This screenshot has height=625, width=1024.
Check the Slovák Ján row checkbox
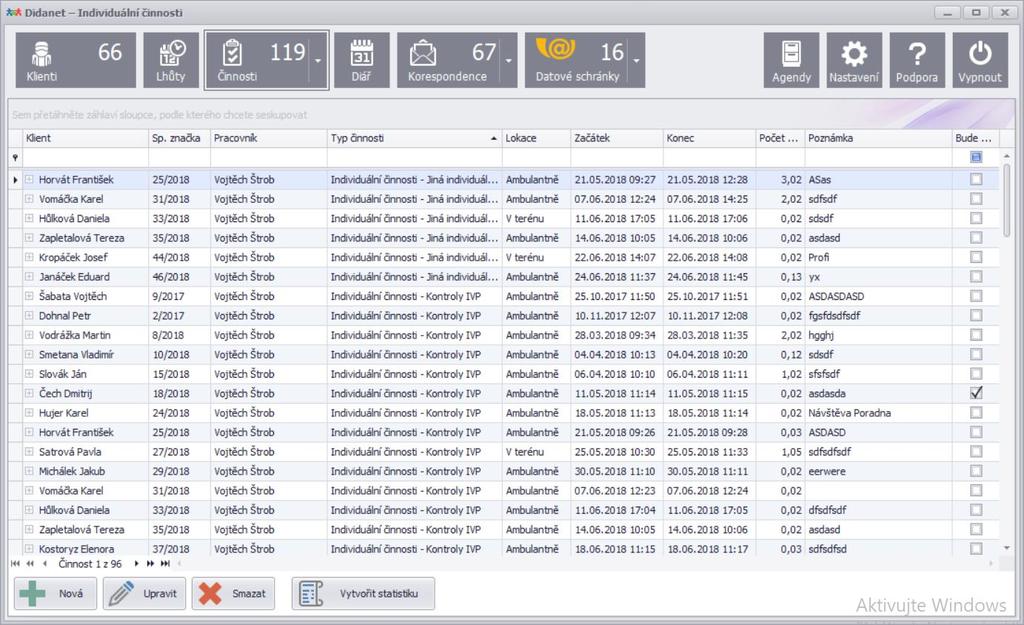[976, 374]
